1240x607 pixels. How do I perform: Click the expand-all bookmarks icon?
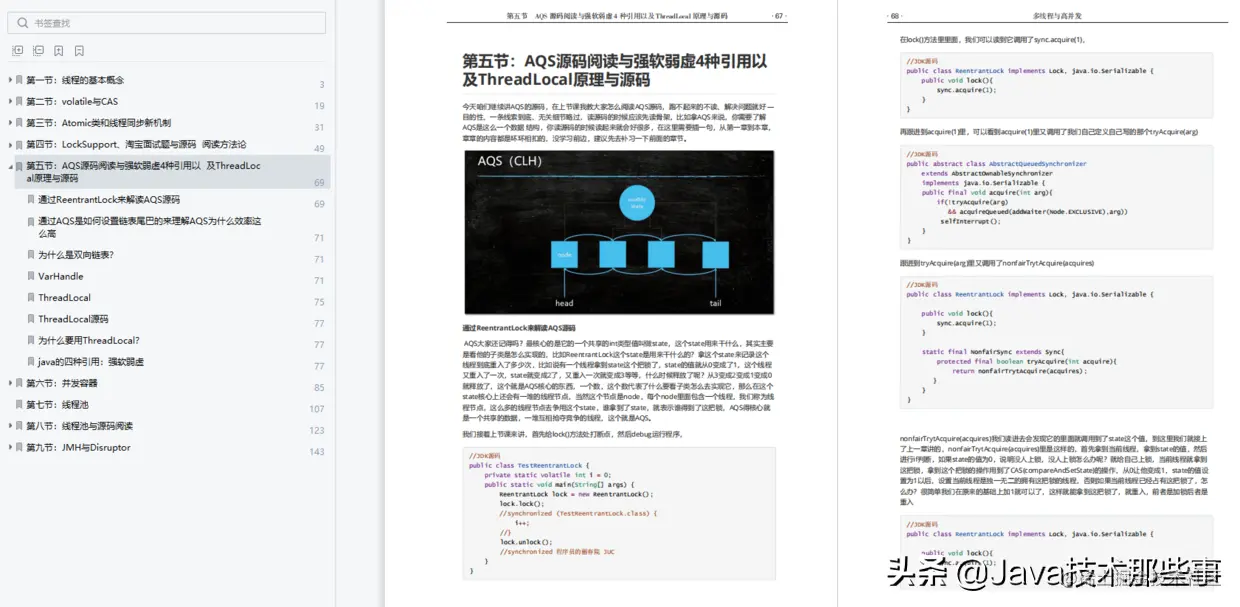pos(17,50)
